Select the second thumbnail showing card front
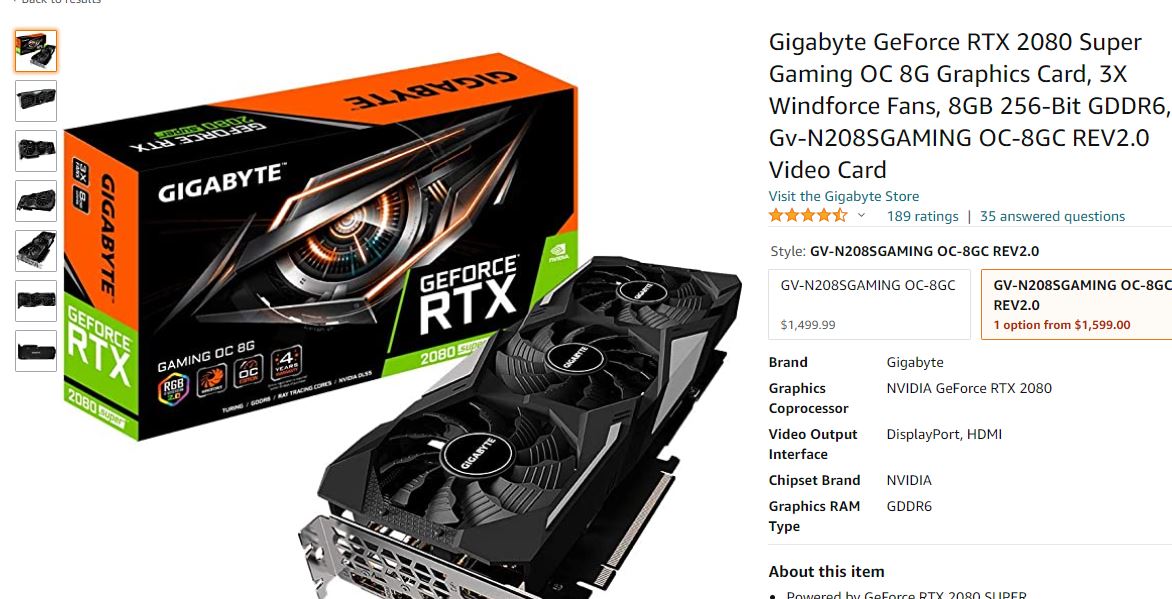This screenshot has width=1172, height=599. point(36,101)
